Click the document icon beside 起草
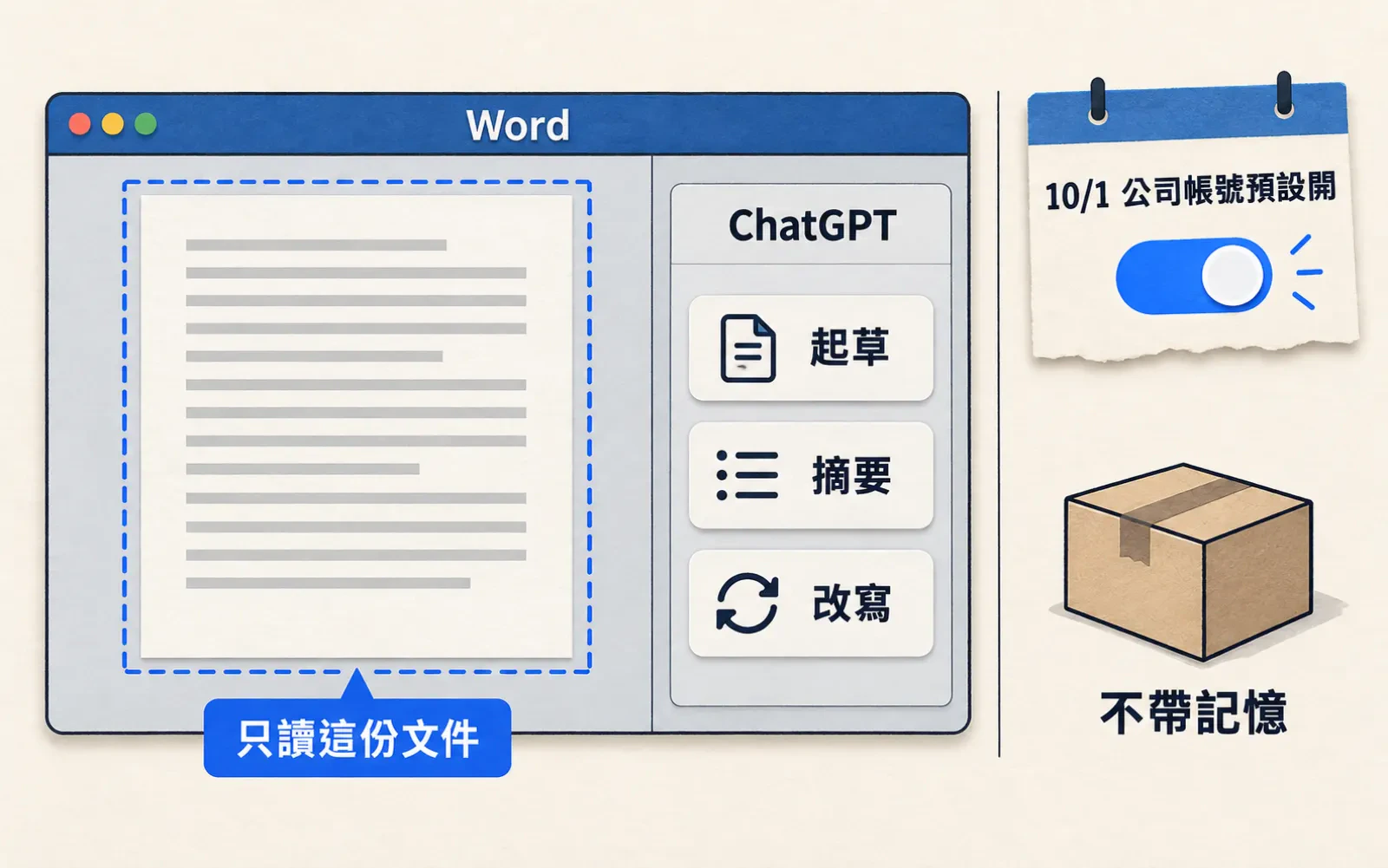 747,348
